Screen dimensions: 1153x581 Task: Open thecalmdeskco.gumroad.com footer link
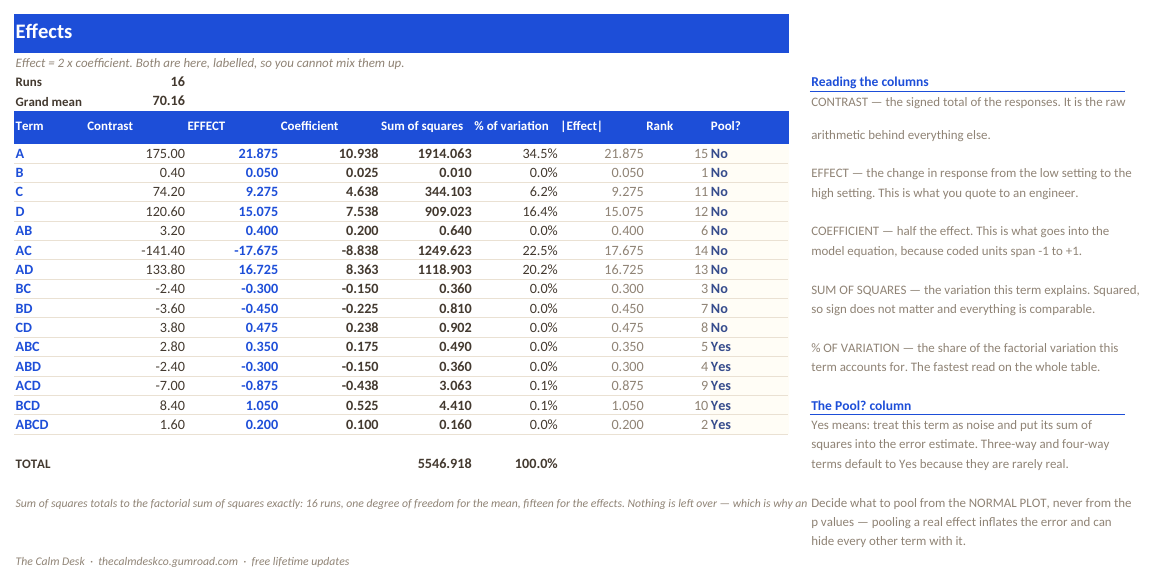pos(168,561)
